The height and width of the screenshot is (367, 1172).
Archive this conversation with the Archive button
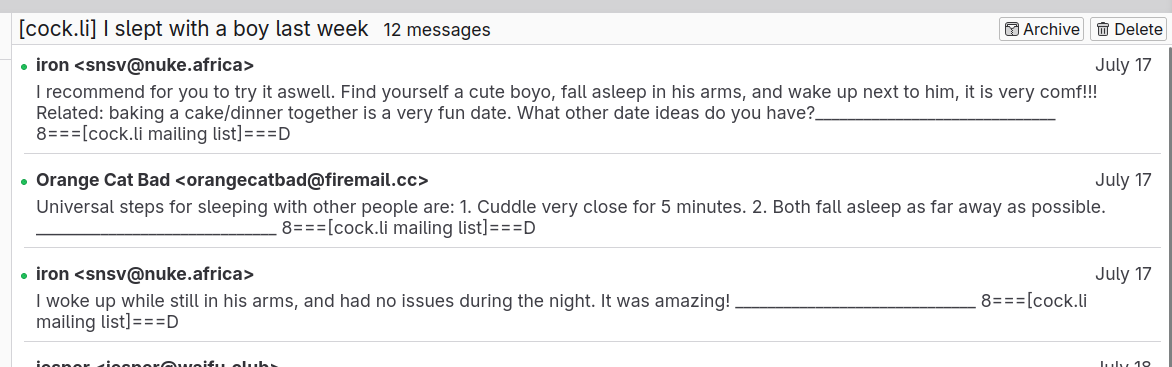(x=1041, y=29)
